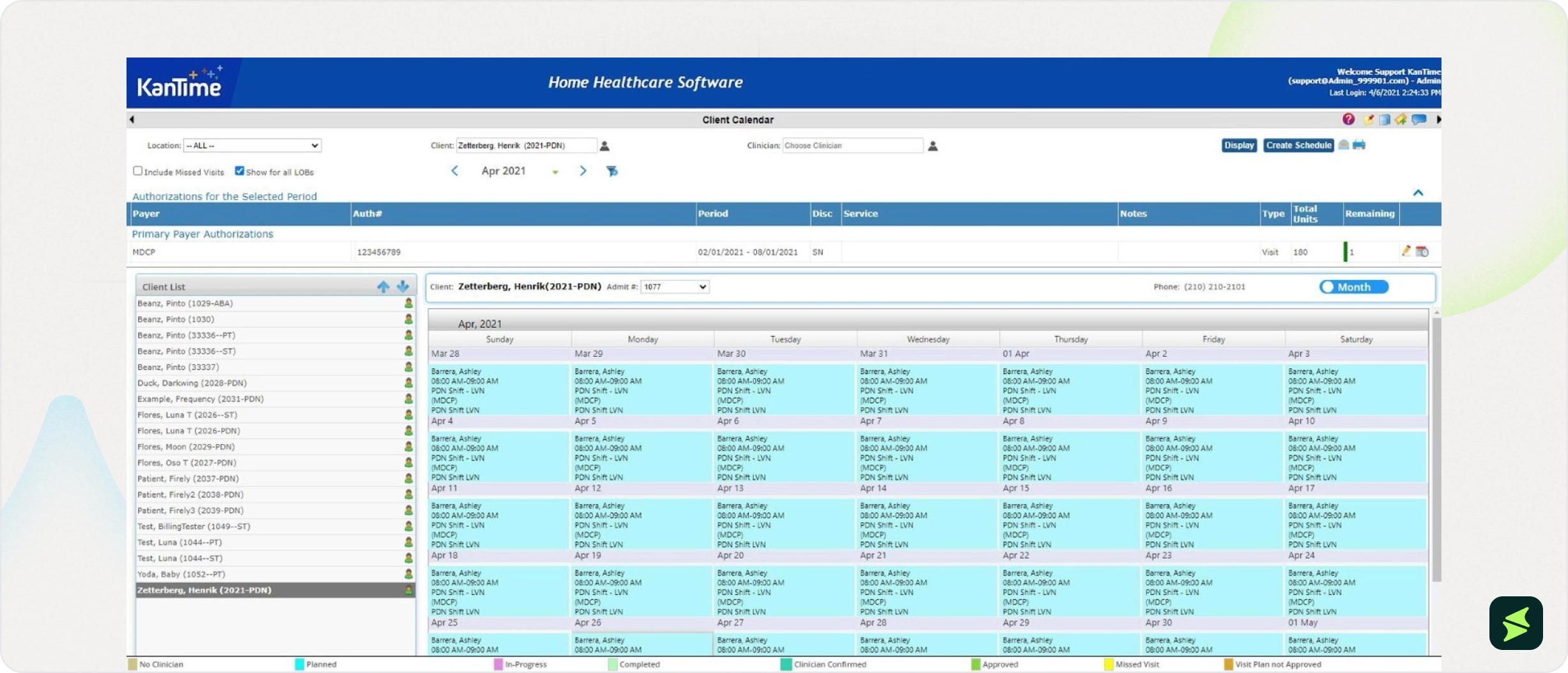The height and width of the screenshot is (673, 1568).
Task: Click the printer icon
Action: (1359, 145)
